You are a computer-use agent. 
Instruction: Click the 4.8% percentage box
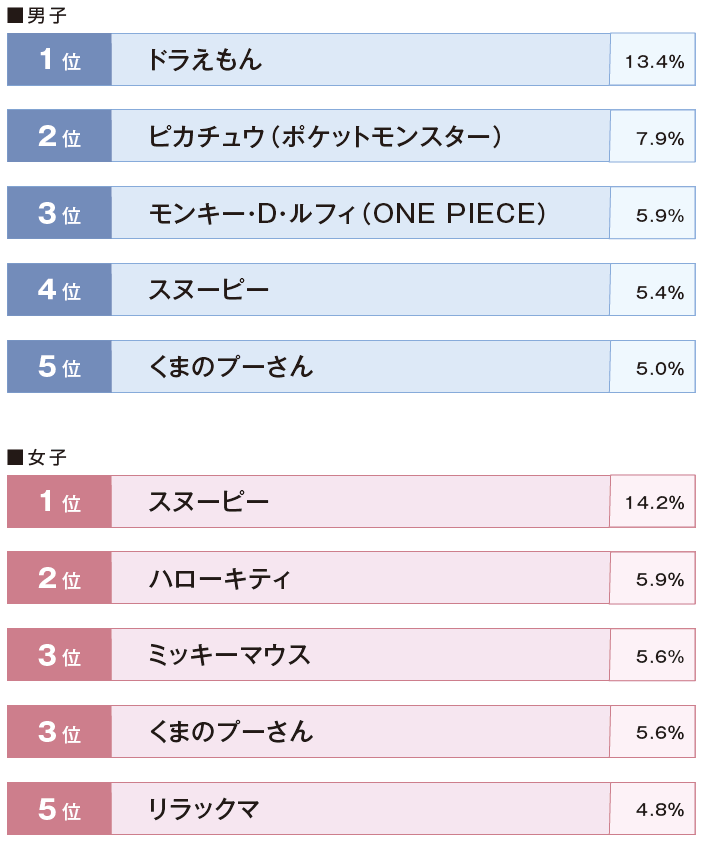(653, 809)
